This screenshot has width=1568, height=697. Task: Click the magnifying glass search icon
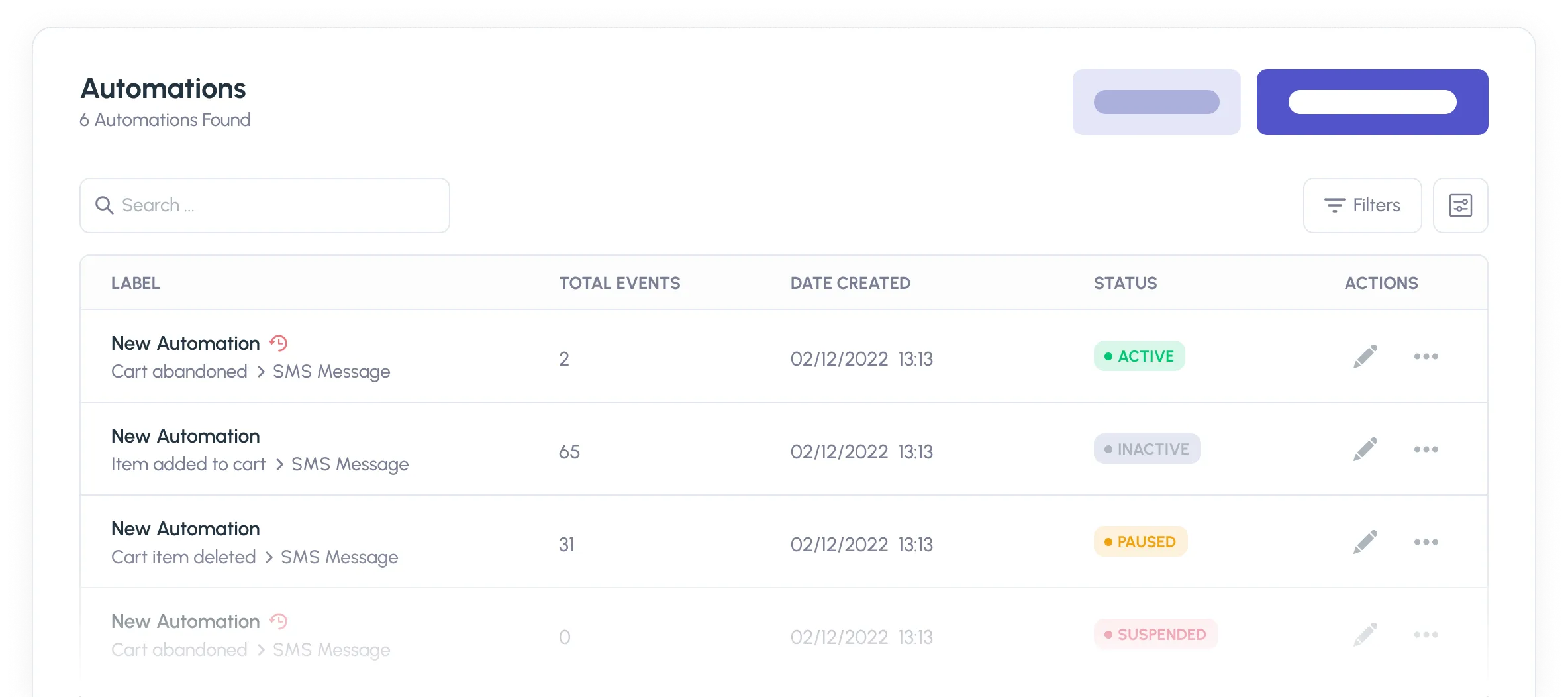point(104,205)
